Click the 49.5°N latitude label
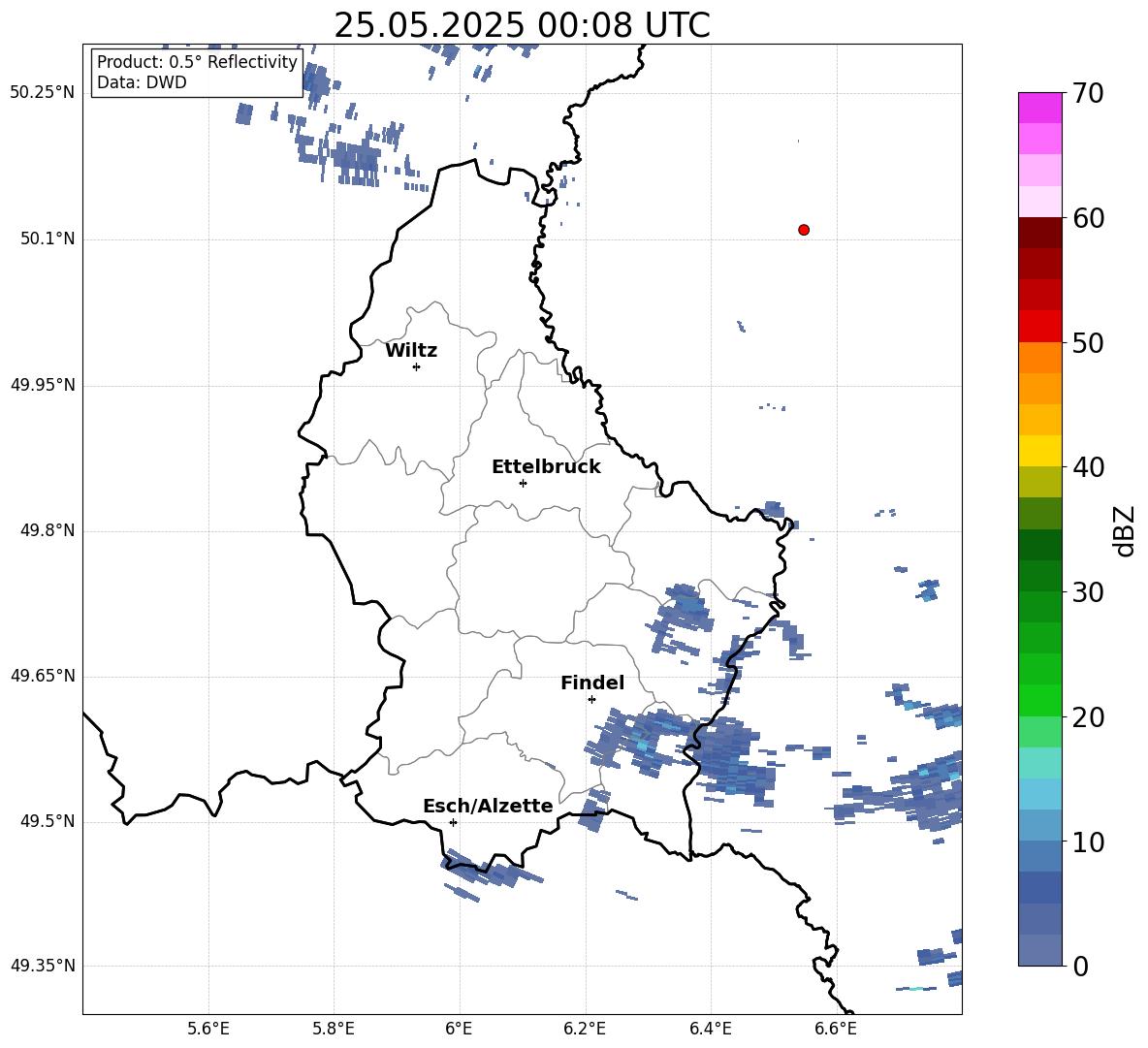The height and width of the screenshot is (1048, 1148). pos(48,821)
